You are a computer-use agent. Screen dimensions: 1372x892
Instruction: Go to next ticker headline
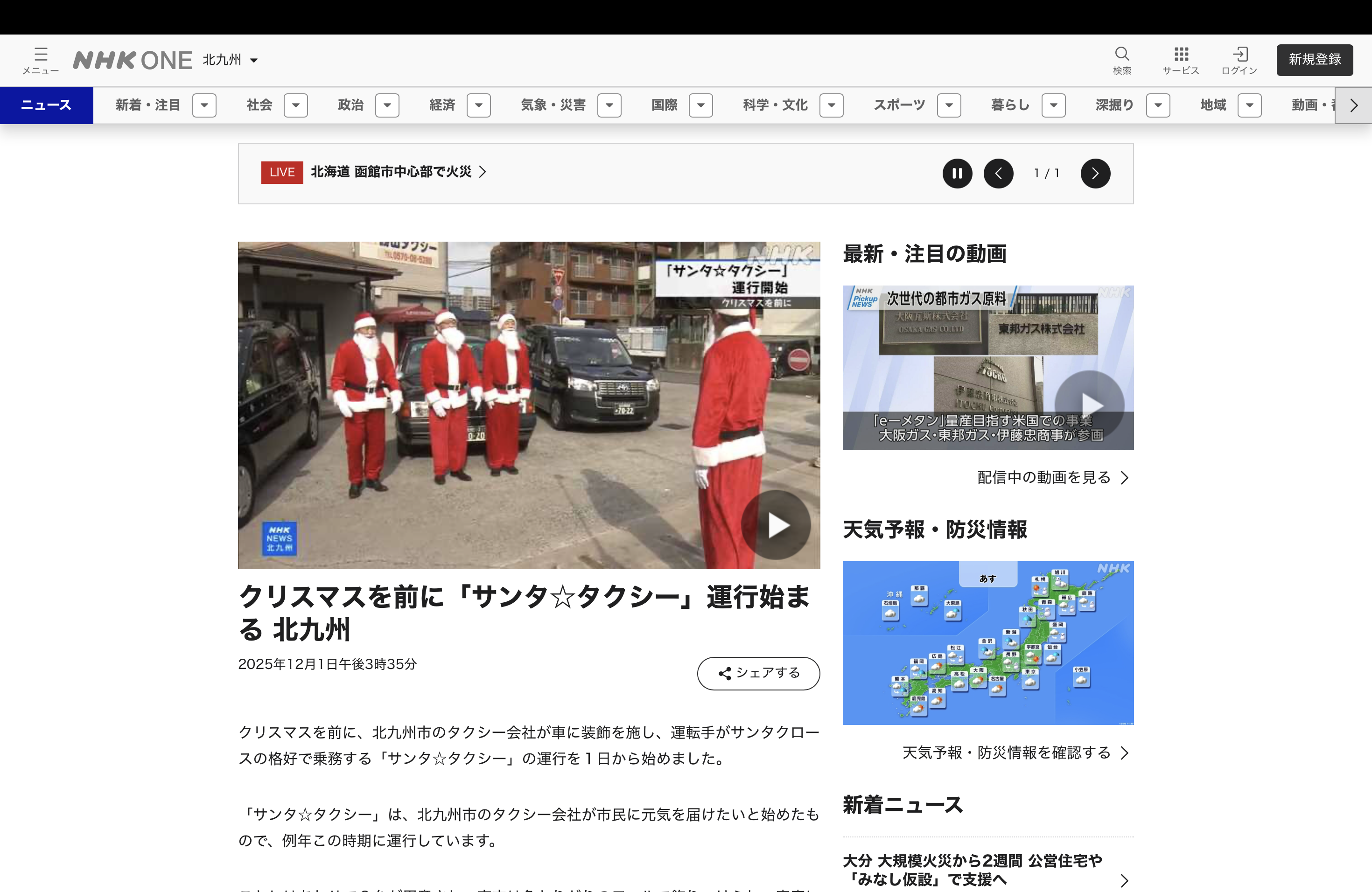click(x=1095, y=174)
